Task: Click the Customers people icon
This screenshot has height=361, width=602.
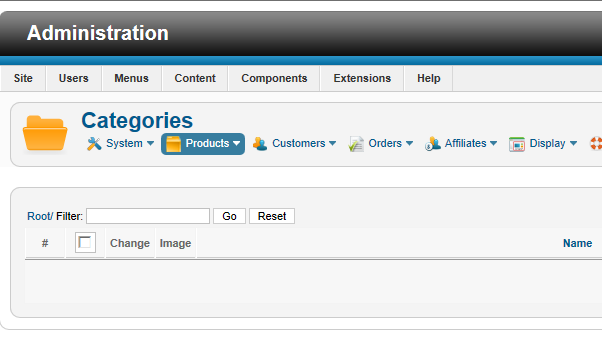Action: [260, 144]
